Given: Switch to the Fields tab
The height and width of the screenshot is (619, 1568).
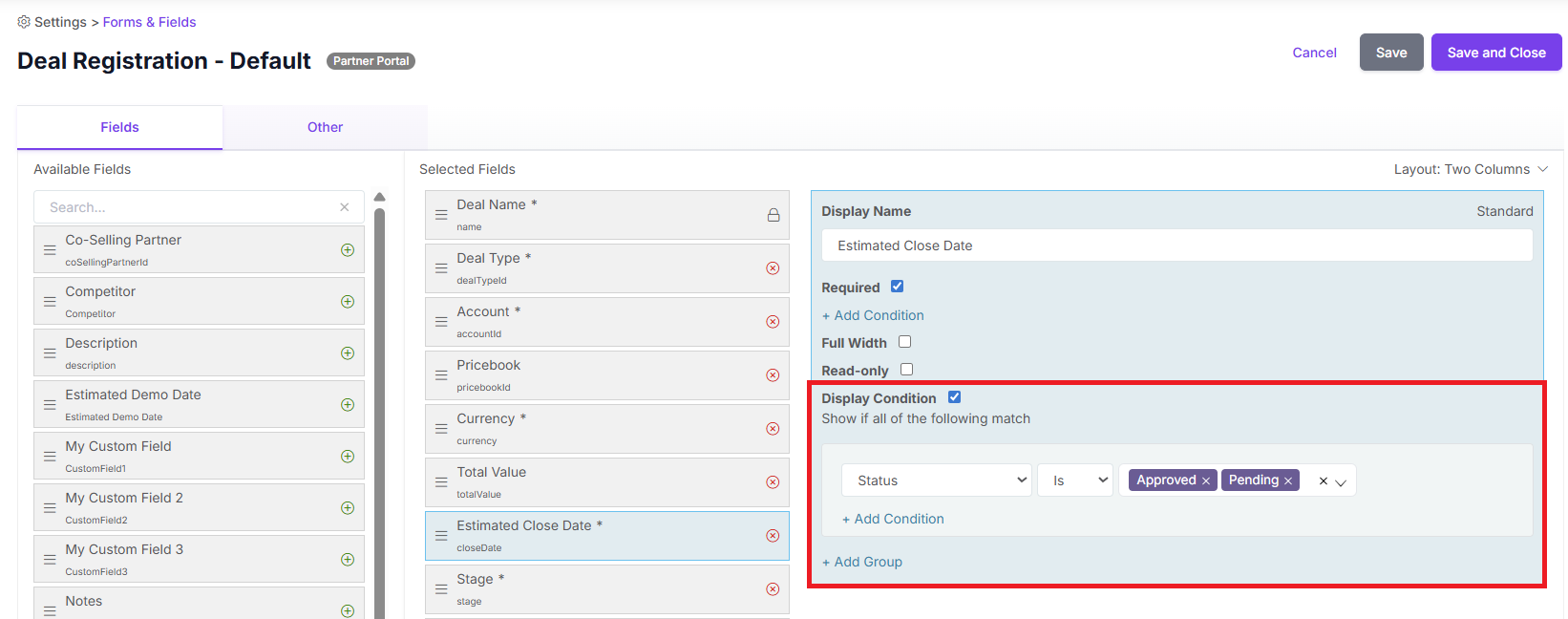Looking at the screenshot, I should pos(120,127).
